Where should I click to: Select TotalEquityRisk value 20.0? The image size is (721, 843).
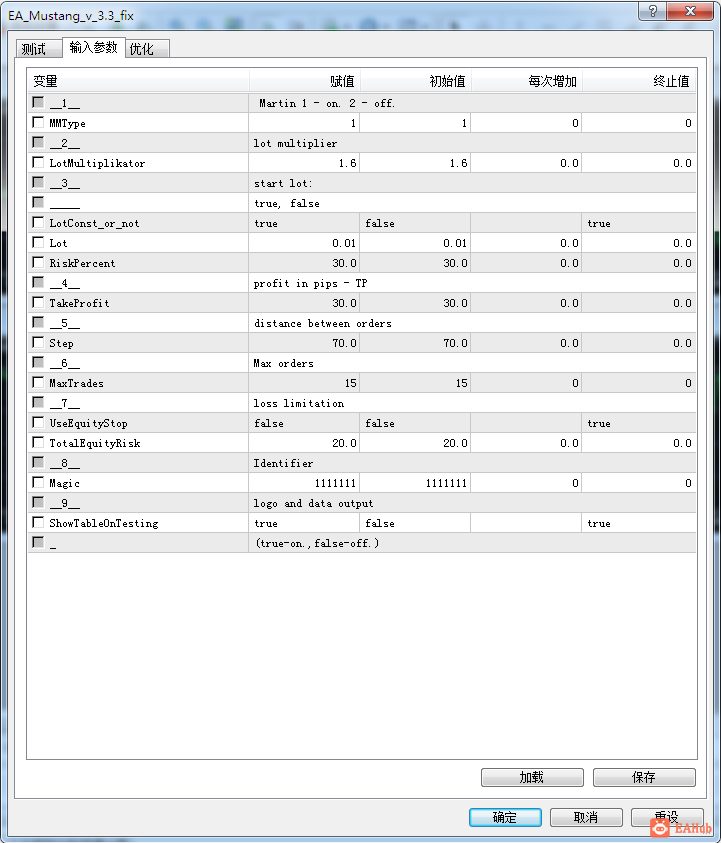tap(304, 443)
